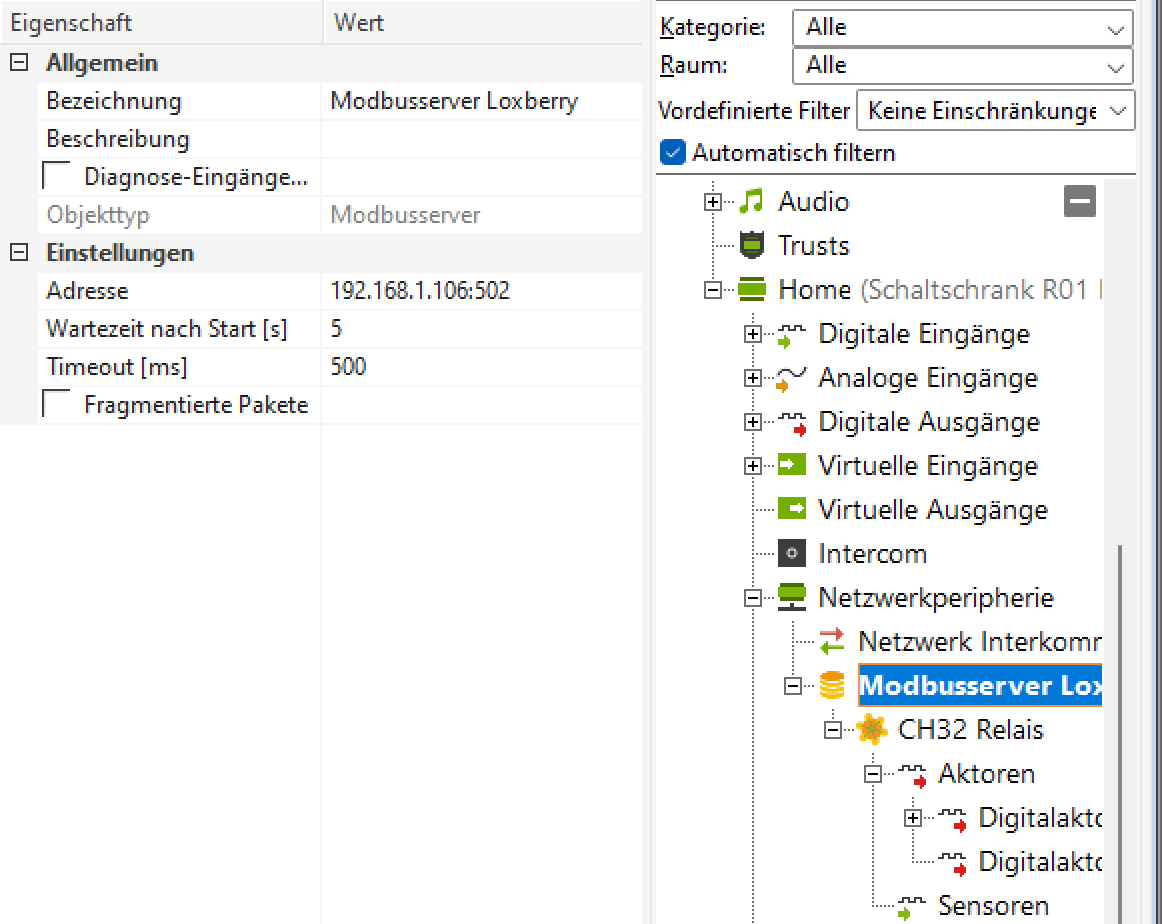Collapse the Allgemein property section
This screenshot has width=1163, height=924.
(x=18, y=63)
